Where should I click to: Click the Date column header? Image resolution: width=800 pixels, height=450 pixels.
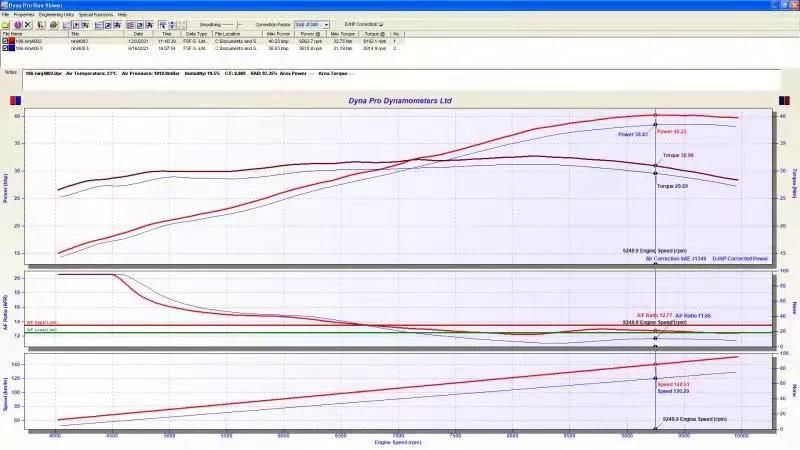(139, 33)
